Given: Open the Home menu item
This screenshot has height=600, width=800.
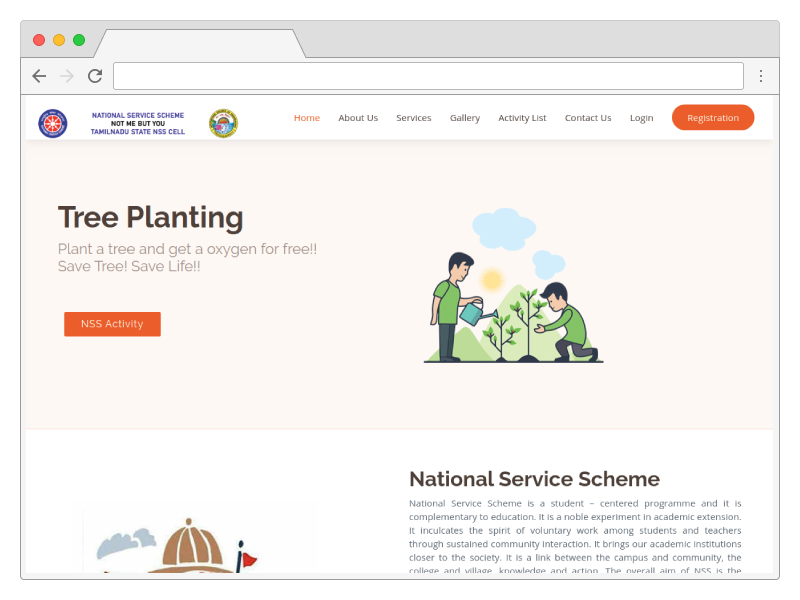Looking at the screenshot, I should pos(307,118).
